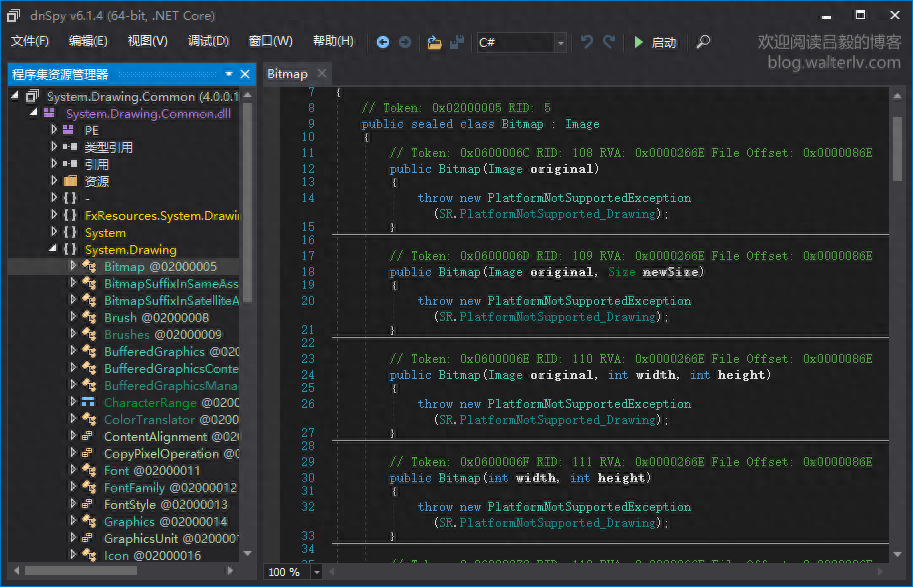Expand the FxResources.System.Drawing namespace
The image size is (913, 587).
point(54,215)
